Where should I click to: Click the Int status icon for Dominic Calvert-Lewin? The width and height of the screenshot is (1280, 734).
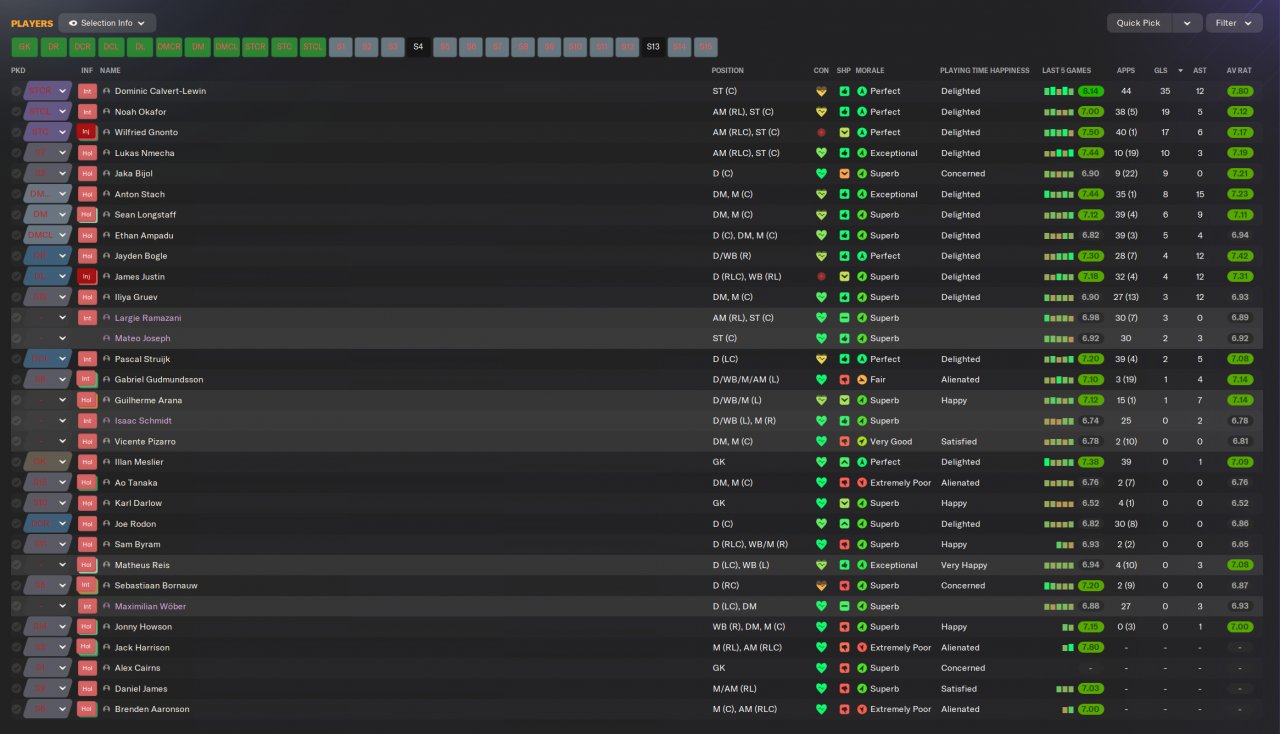tap(87, 91)
